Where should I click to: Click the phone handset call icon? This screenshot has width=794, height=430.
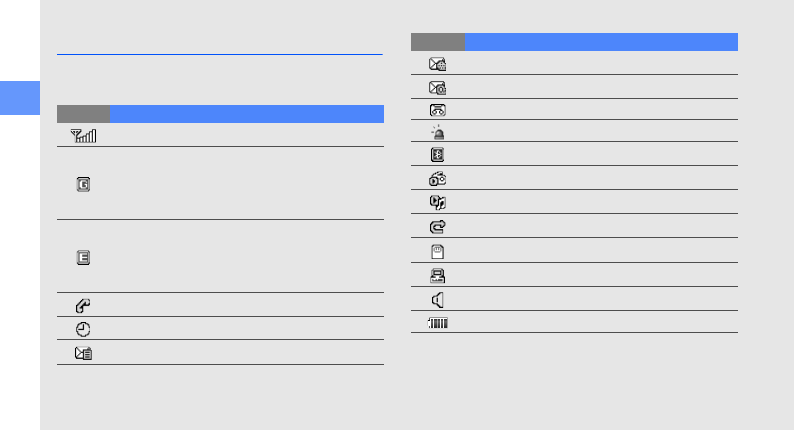pyautogui.click(x=83, y=304)
